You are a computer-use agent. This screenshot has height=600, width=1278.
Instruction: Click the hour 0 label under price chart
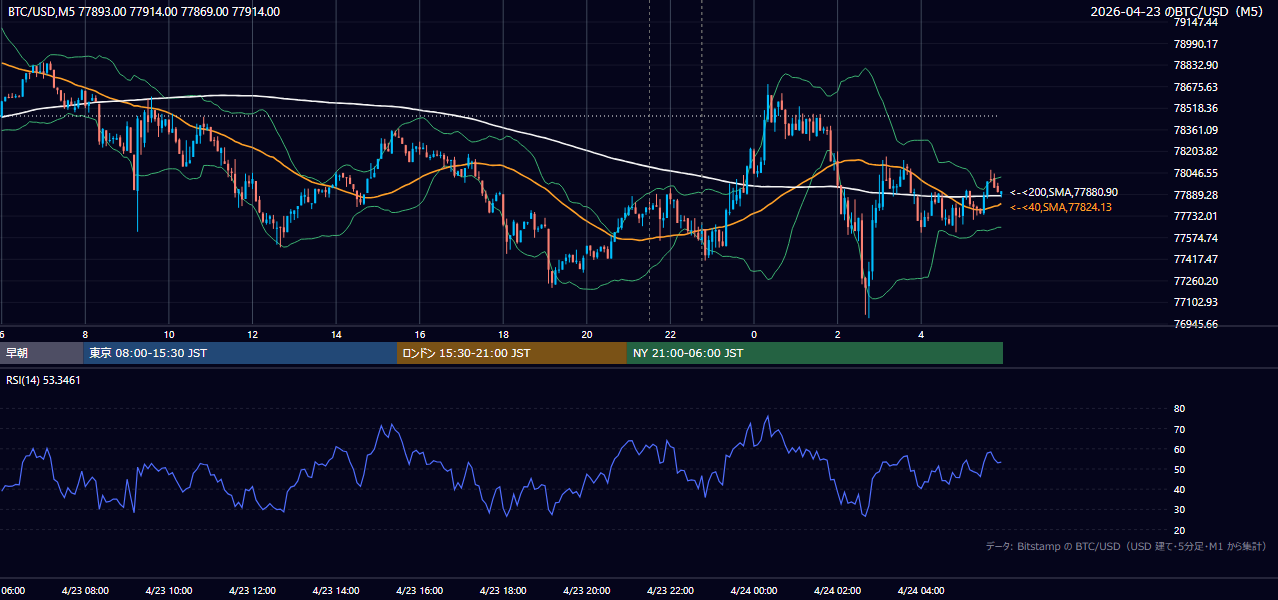754,334
